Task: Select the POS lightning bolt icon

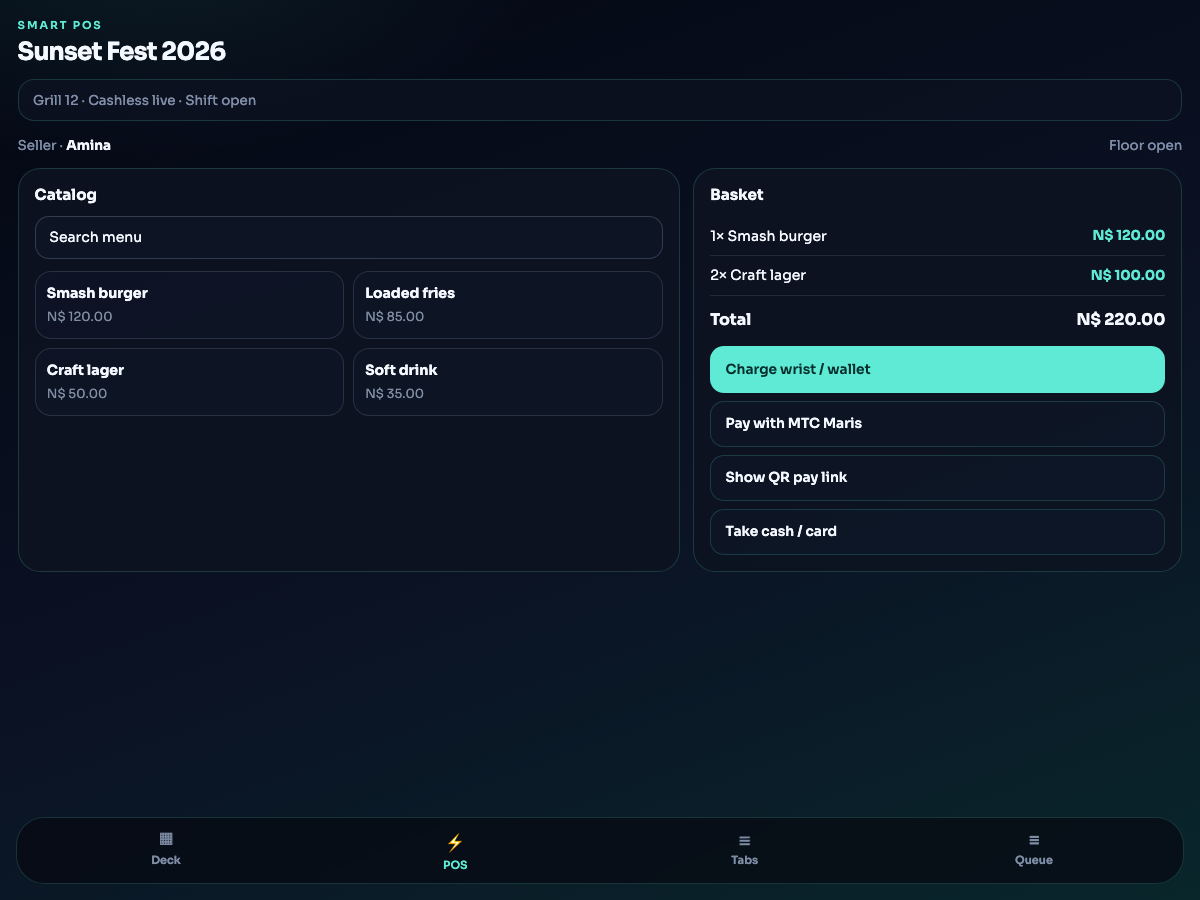Action: (455, 843)
